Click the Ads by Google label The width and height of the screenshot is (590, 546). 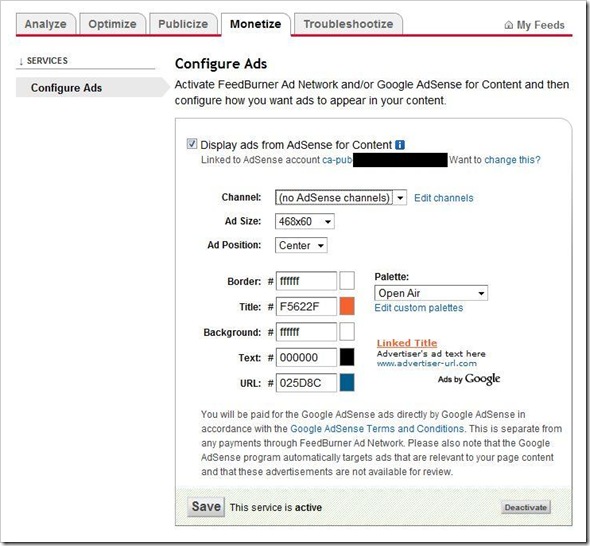[469, 379]
